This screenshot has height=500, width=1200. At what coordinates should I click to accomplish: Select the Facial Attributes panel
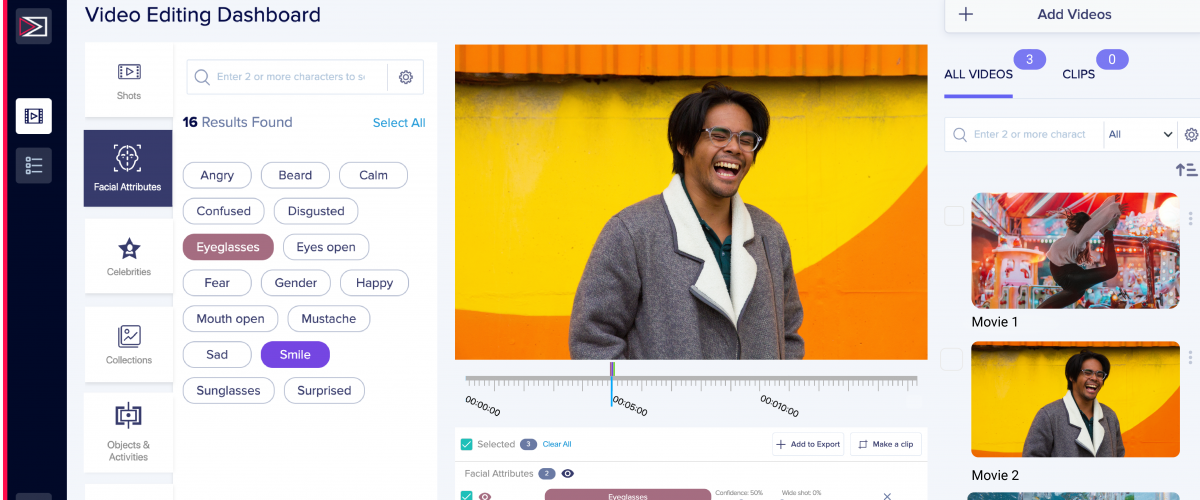point(128,168)
